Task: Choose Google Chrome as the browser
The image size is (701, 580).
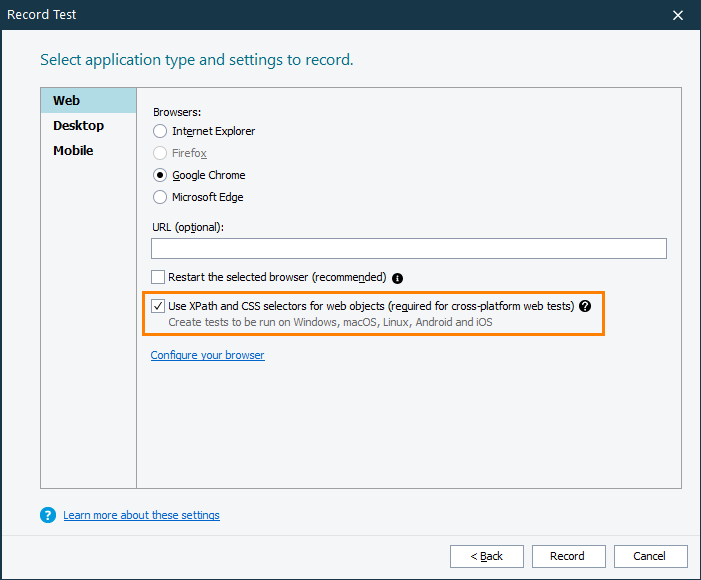Action: (160, 175)
